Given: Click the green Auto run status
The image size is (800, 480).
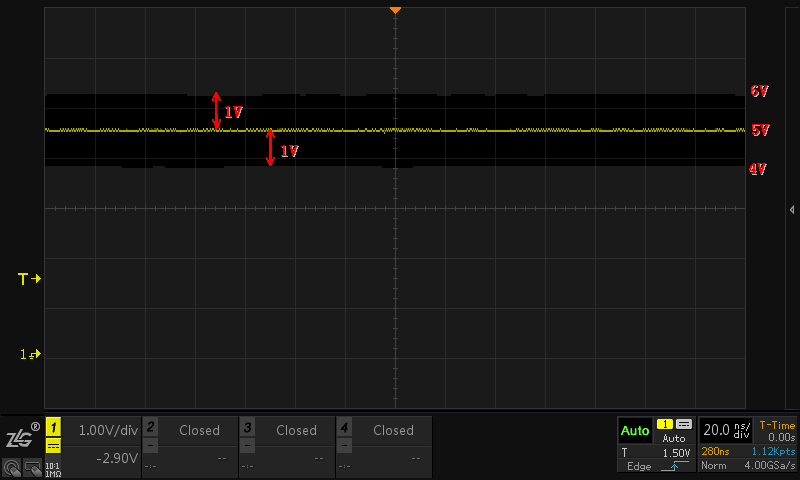Looking at the screenshot, I should (x=635, y=431).
